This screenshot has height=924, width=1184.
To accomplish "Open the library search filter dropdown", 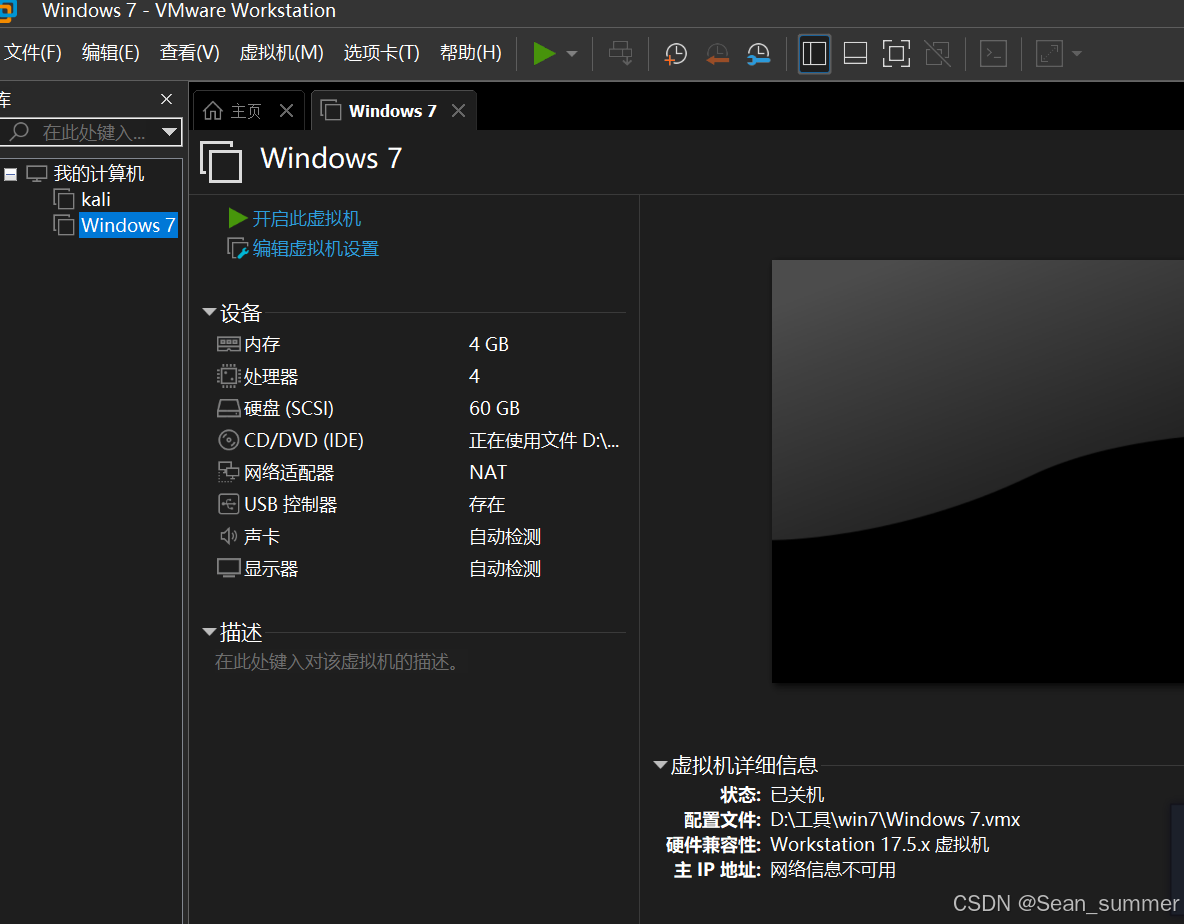I will (x=170, y=132).
